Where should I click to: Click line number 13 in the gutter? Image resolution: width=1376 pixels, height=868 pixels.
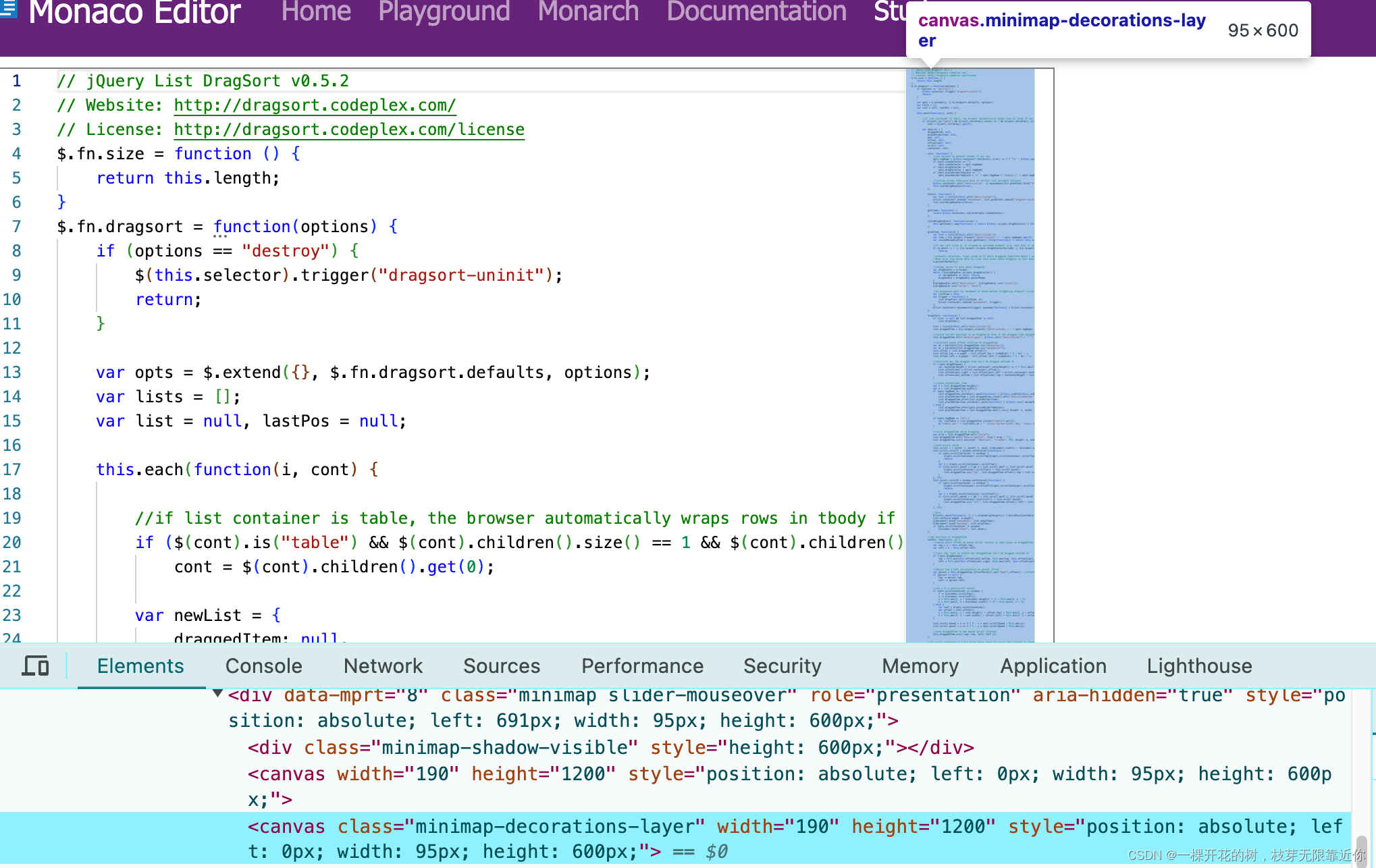tap(12, 373)
